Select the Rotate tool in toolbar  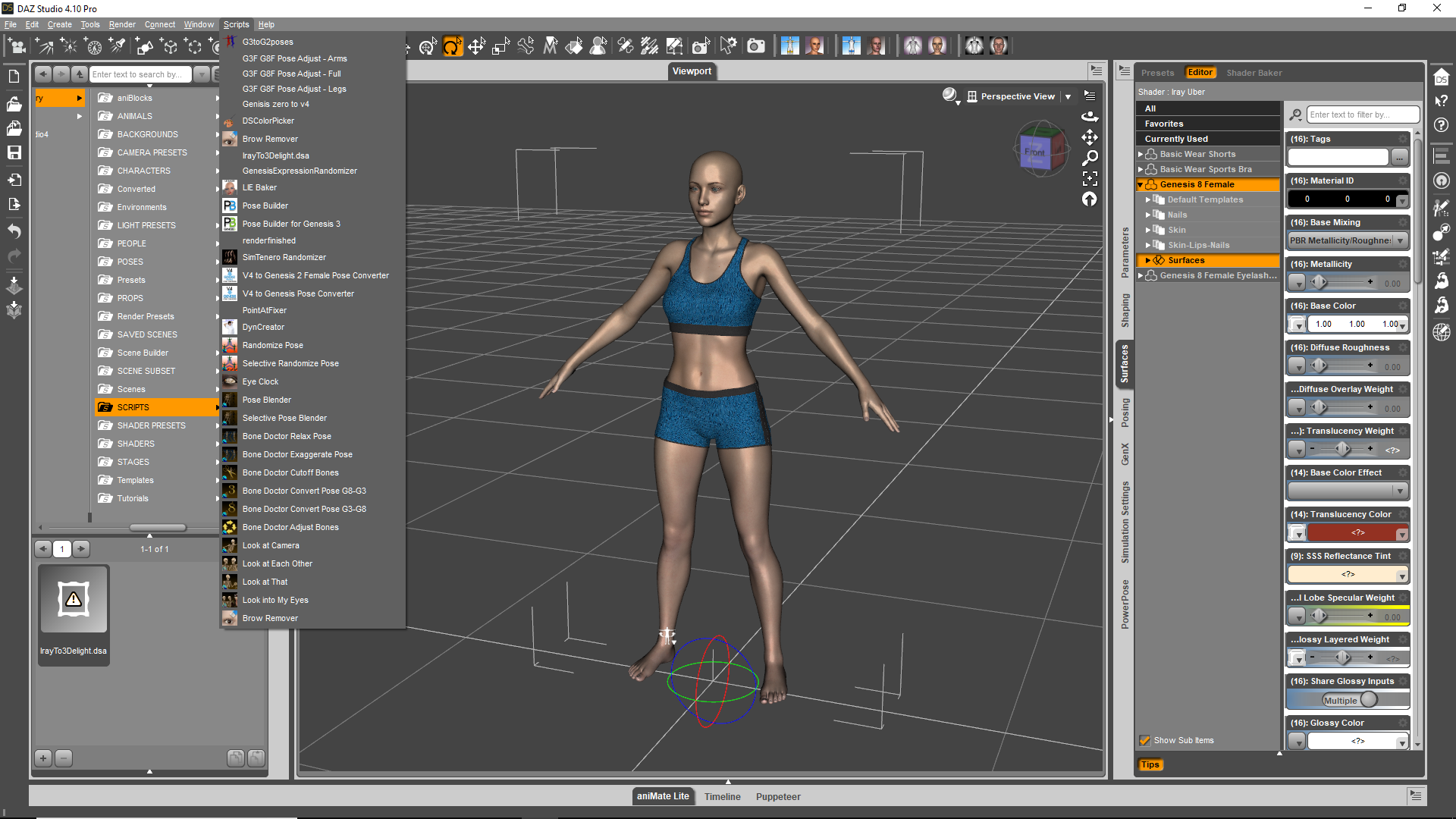pos(452,47)
